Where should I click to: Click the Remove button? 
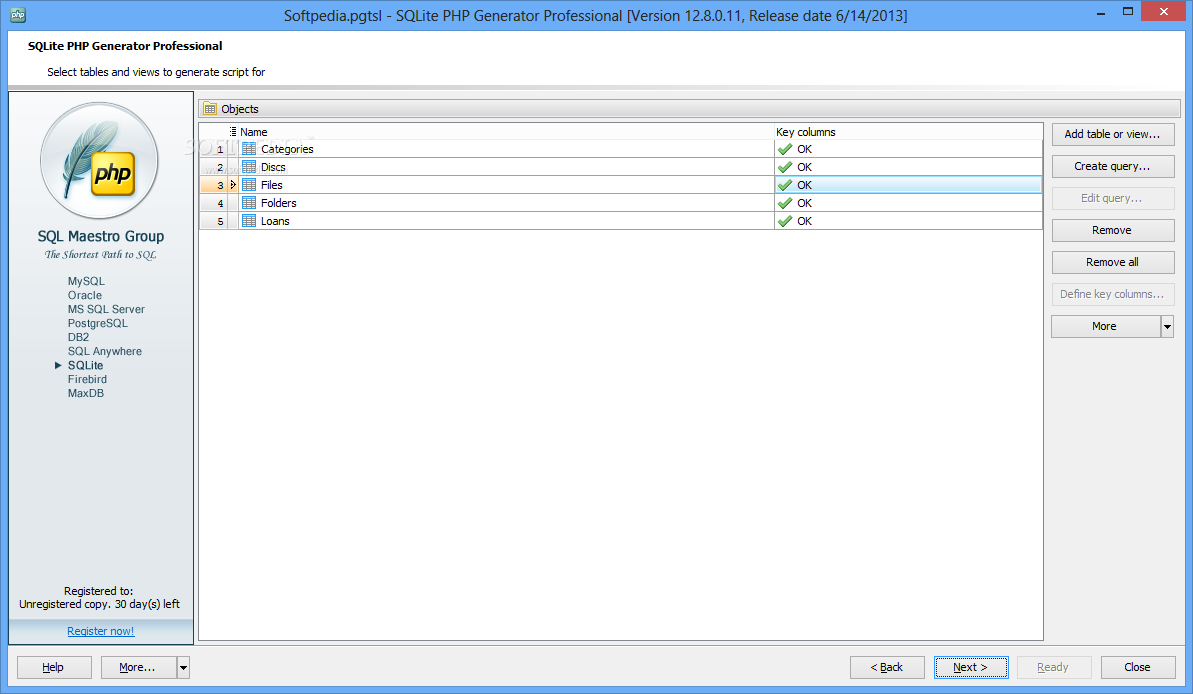(x=1113, y=230)
